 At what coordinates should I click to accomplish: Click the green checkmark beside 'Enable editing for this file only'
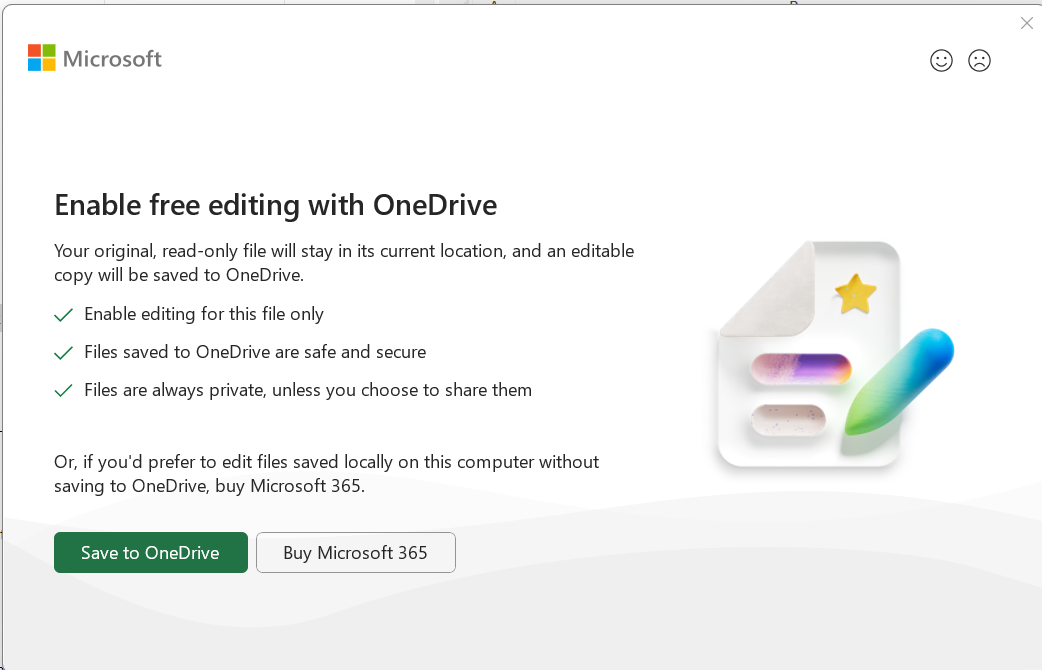pos(63,314)
